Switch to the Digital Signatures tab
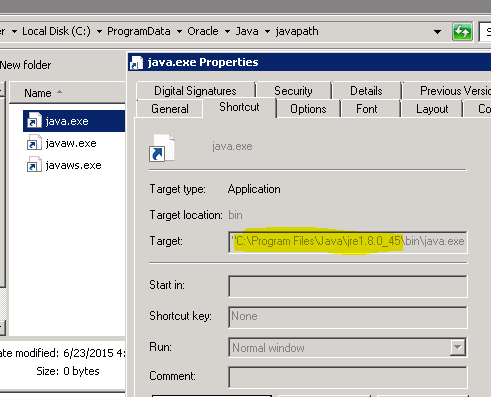 tap(195, 91)
